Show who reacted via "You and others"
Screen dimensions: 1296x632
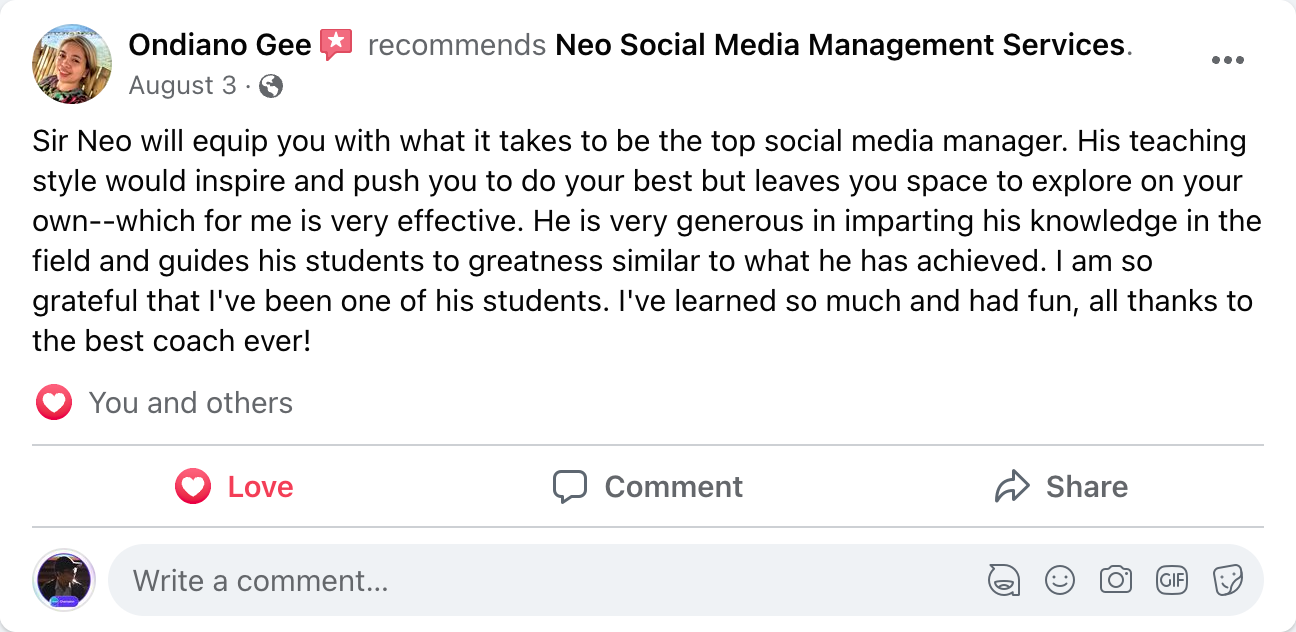tap(190, 403)
